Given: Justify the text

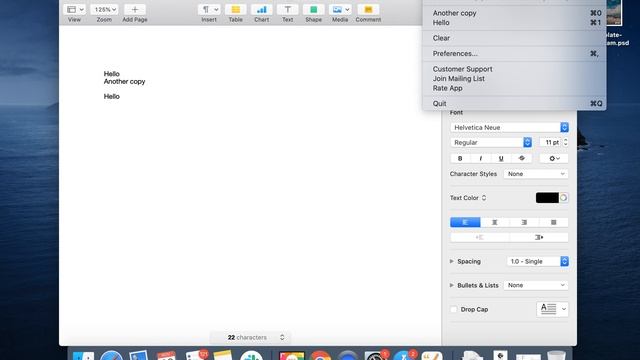Looking at the screenshot, I should point(553,222).
